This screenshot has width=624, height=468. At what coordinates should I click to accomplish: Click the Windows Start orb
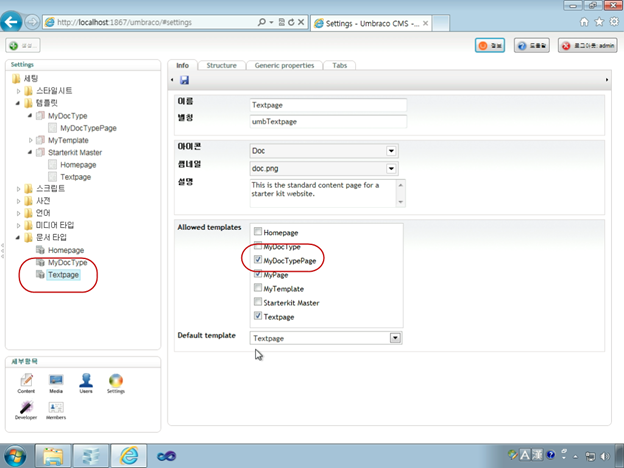tap(14, 456)
